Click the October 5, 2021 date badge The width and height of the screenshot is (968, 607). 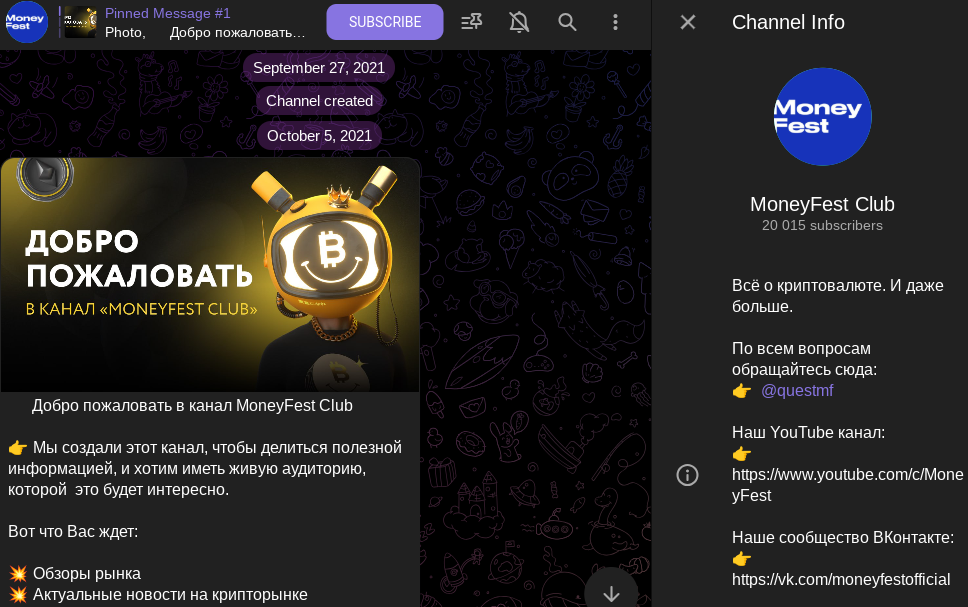coord(319,136)
